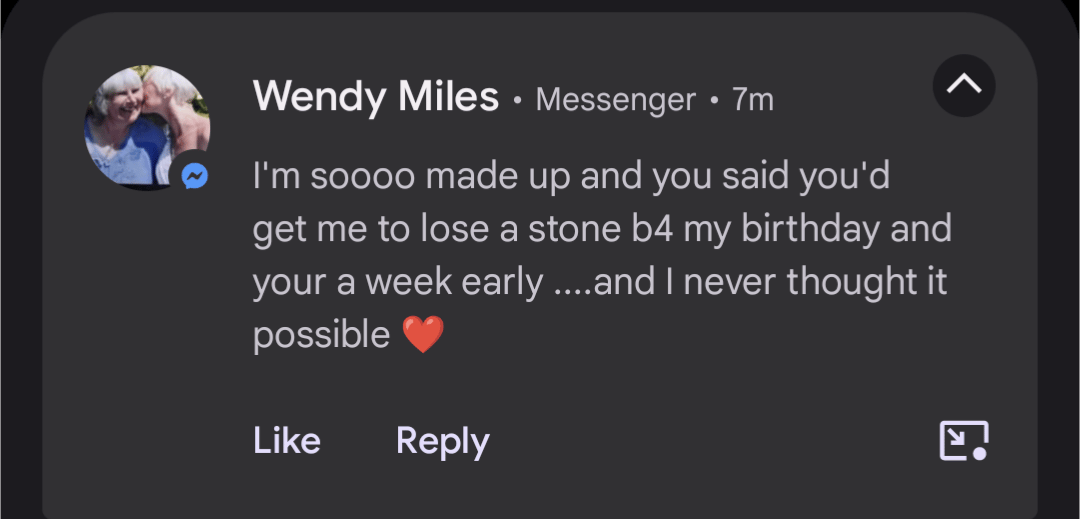The height and width of the screenshot is (519, 1080).
Task: Click the 7m timestamp
Action: [752, 99]
